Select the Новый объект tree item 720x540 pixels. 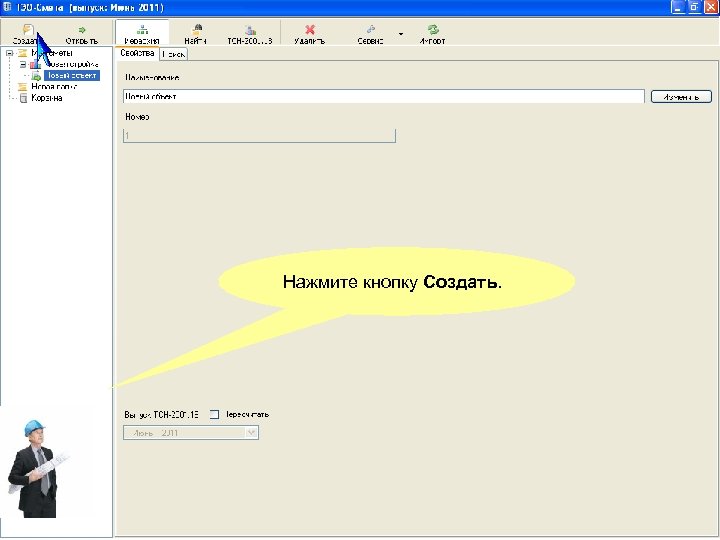click(72, 75)
